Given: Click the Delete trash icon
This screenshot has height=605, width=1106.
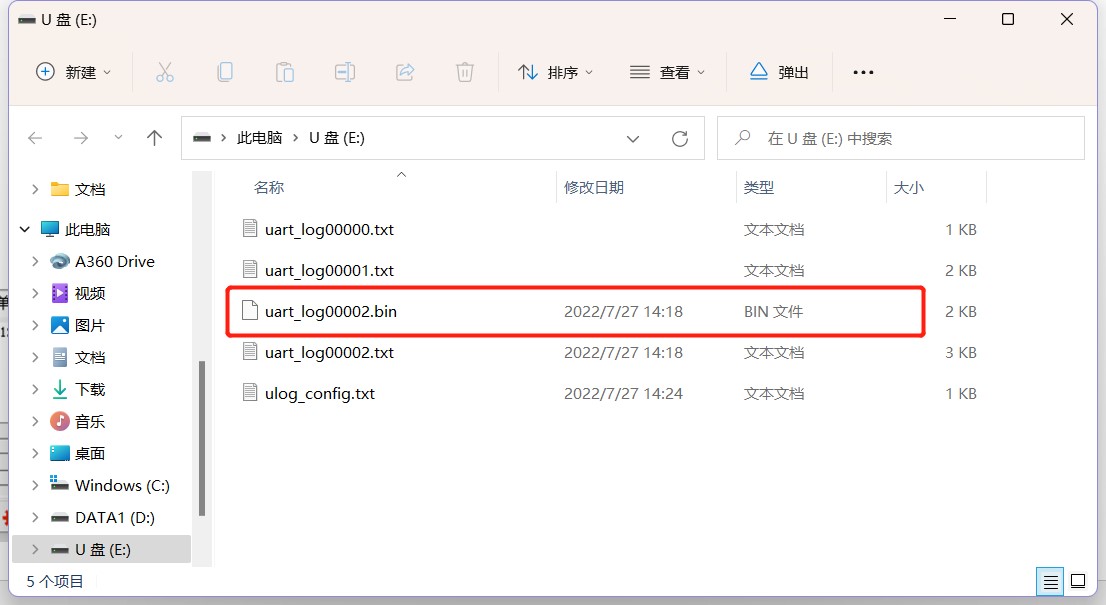Looking at the screenshot, I should pos(465,72).
